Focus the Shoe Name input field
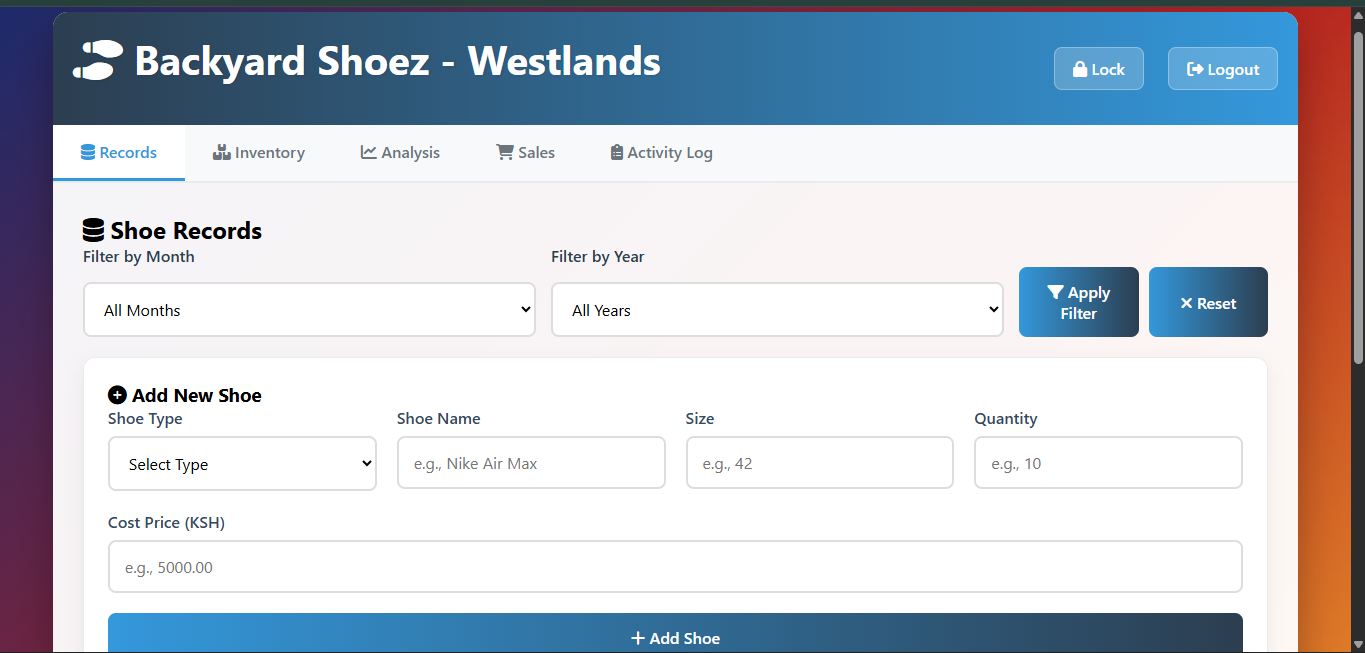The height and width of the screenshot is (653, 1365). pos(531,464)
